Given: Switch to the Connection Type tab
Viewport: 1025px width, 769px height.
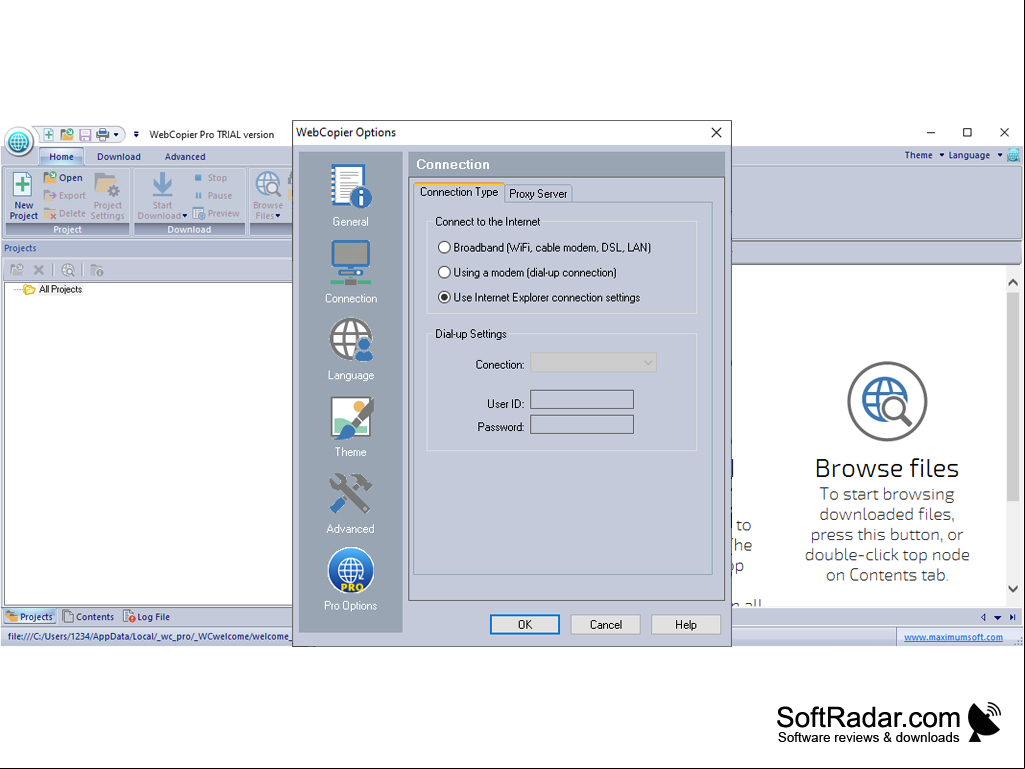Looking at the screenshot, I should click(459, 192).
